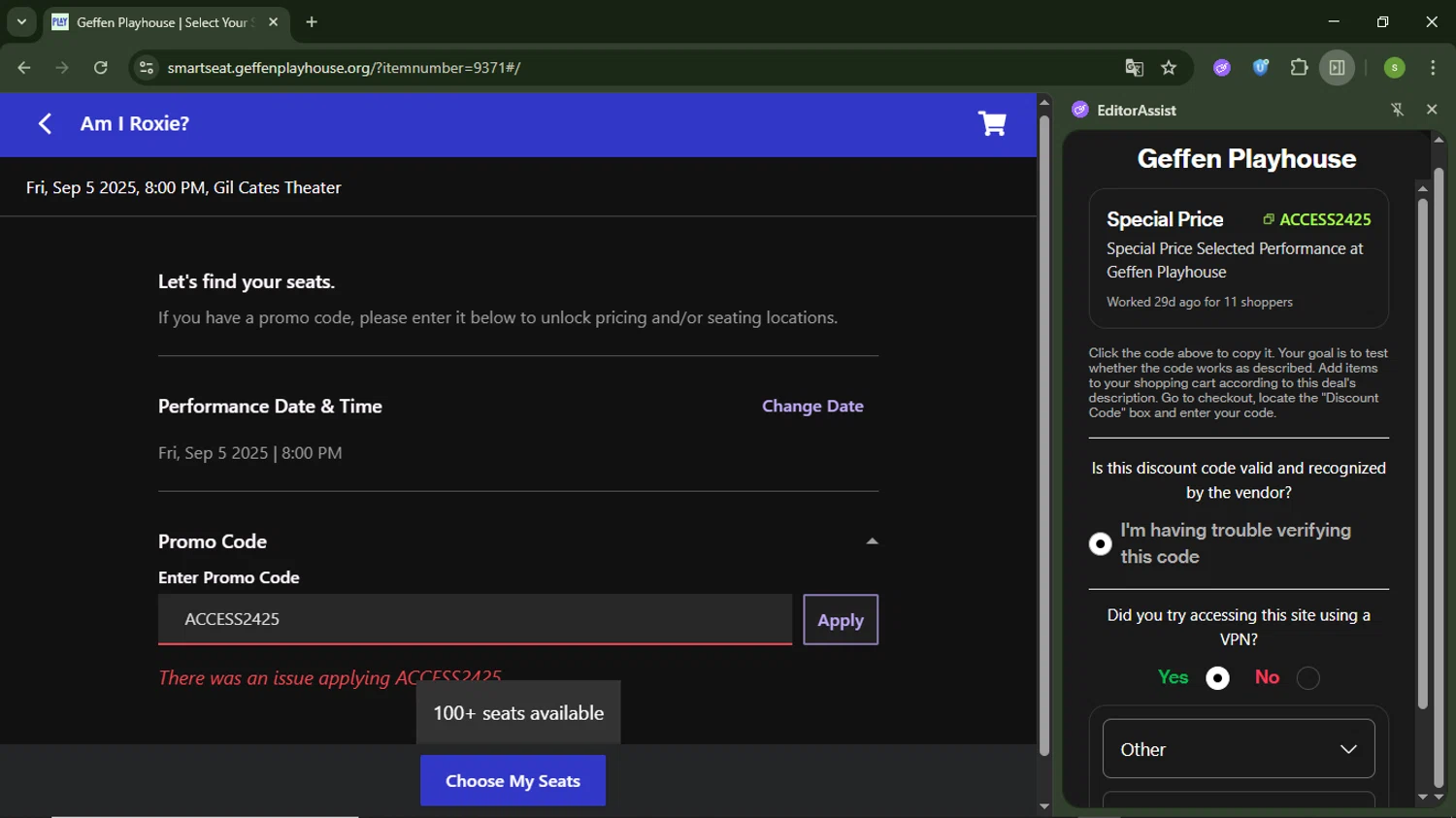Select 'I'm having trouble verifying this code'
1456x818 pixels.
(1100, 543)
